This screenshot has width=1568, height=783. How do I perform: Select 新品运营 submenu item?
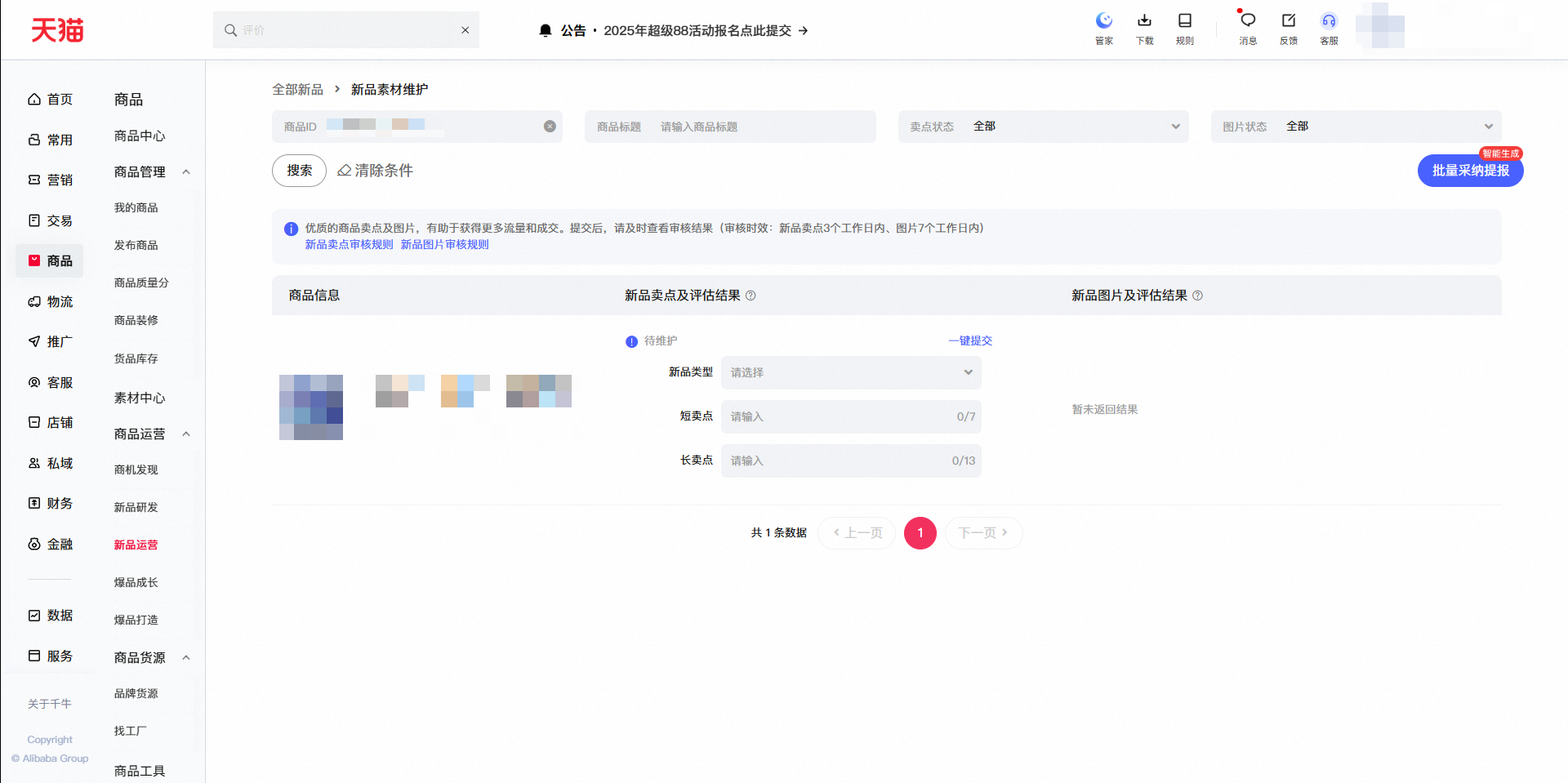click(136, 545)
